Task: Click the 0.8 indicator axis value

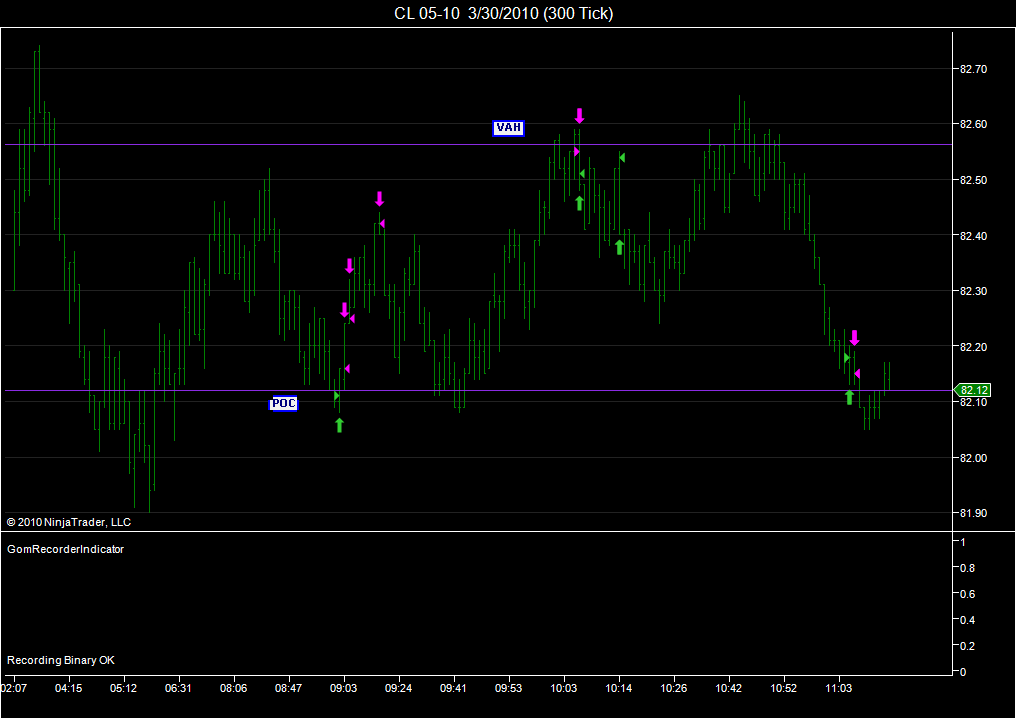Action: click(x=968, y=568)
